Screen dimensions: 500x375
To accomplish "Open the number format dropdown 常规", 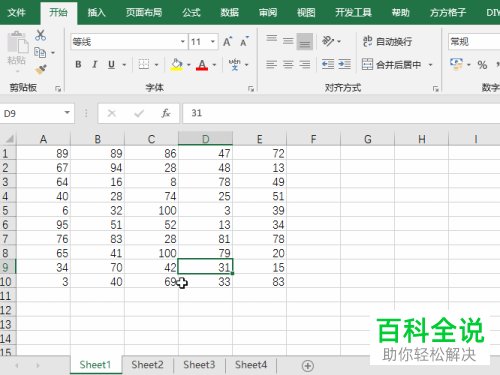I will point(474,42).
